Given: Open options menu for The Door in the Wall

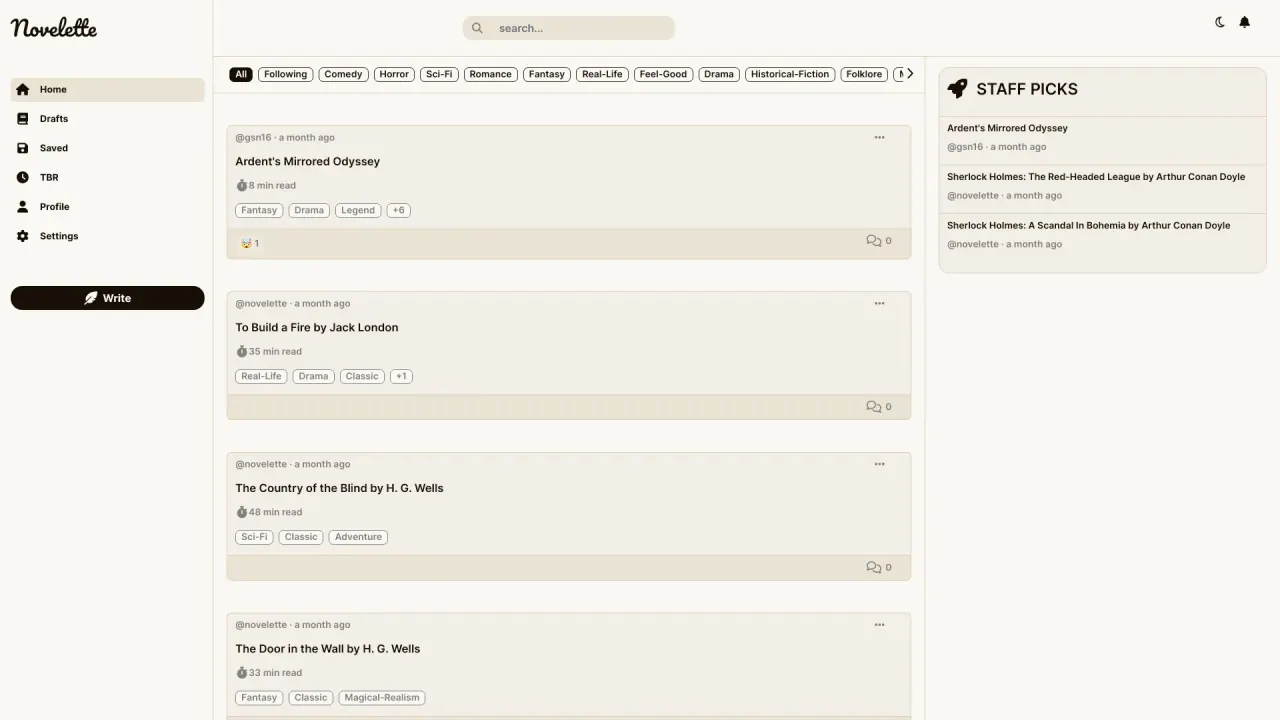Looking at the screenshot, I should [x=879, y=625].
